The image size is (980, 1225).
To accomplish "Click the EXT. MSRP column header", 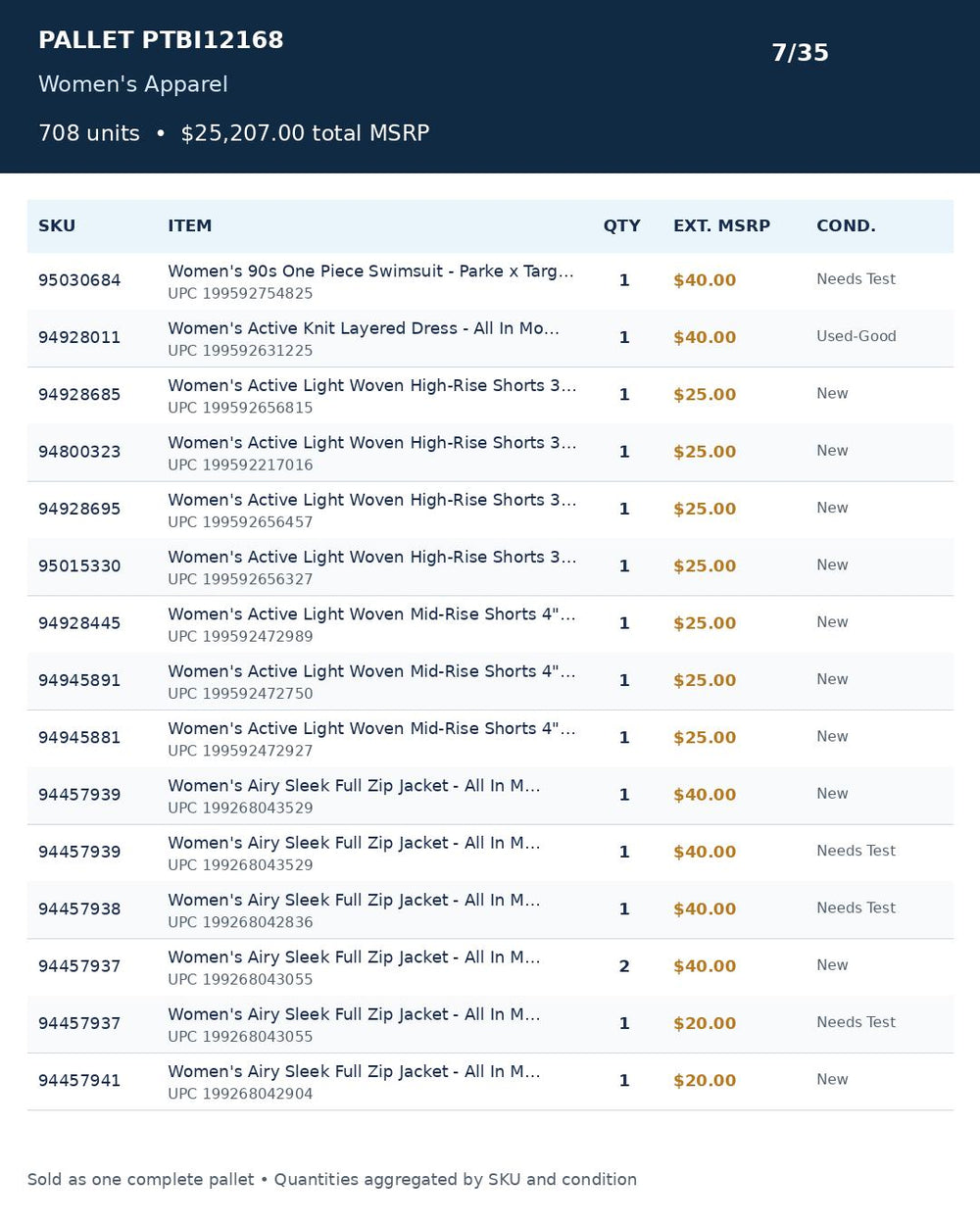I will pyautogui.click(x=721, y=226).
